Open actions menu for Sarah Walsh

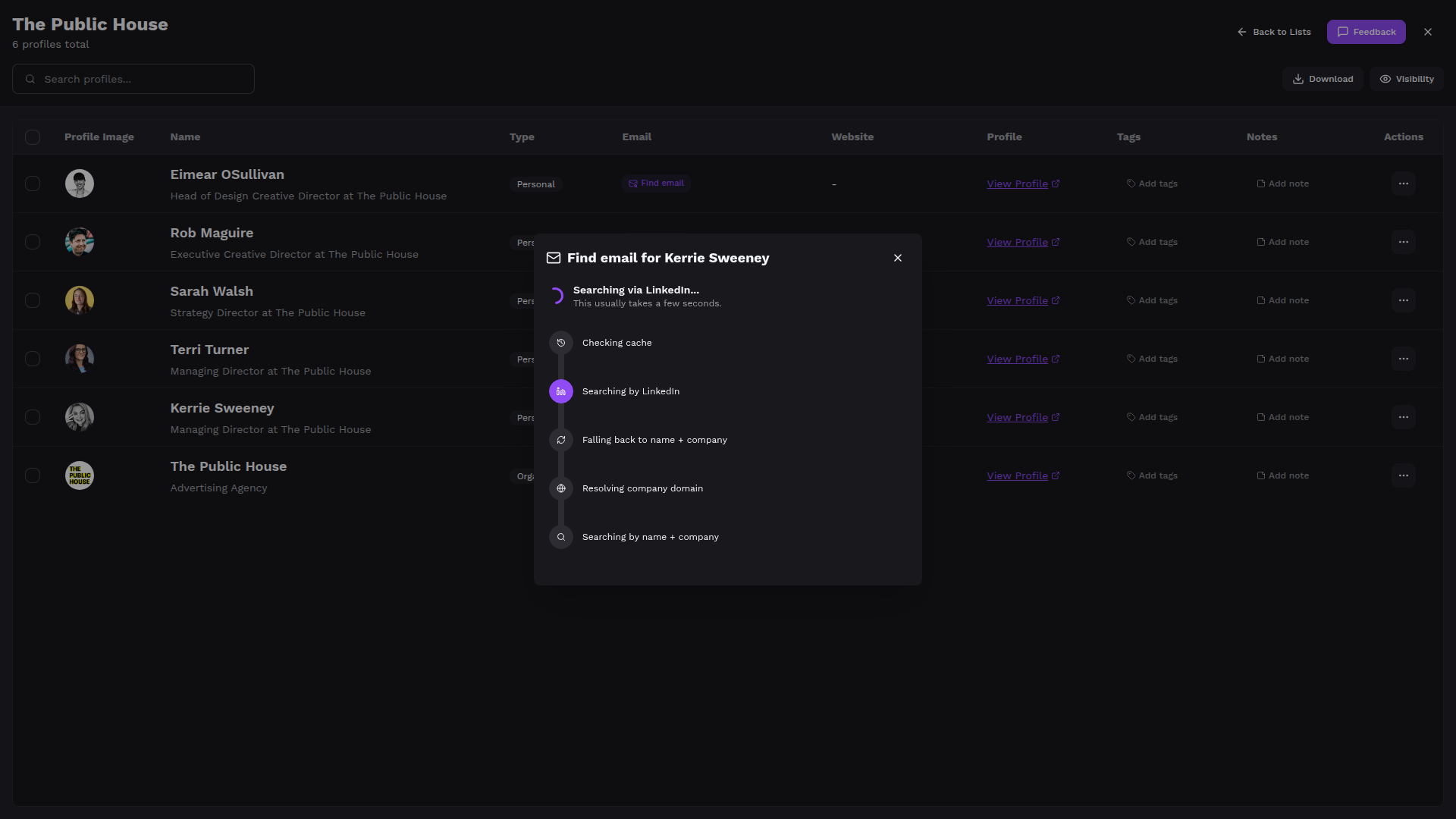coord(1404,300)
